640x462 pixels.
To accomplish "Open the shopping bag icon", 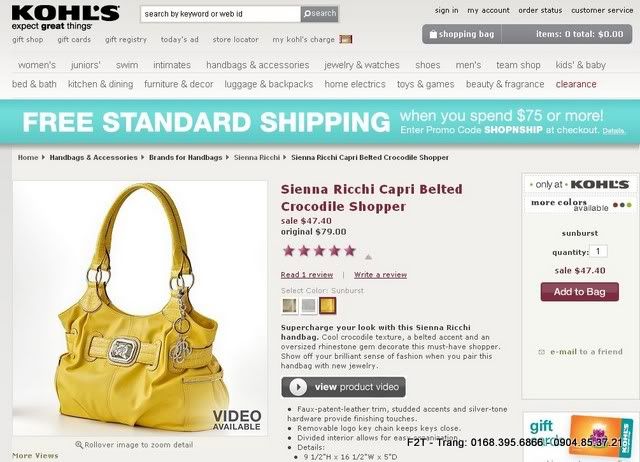I will click(433, 34).
